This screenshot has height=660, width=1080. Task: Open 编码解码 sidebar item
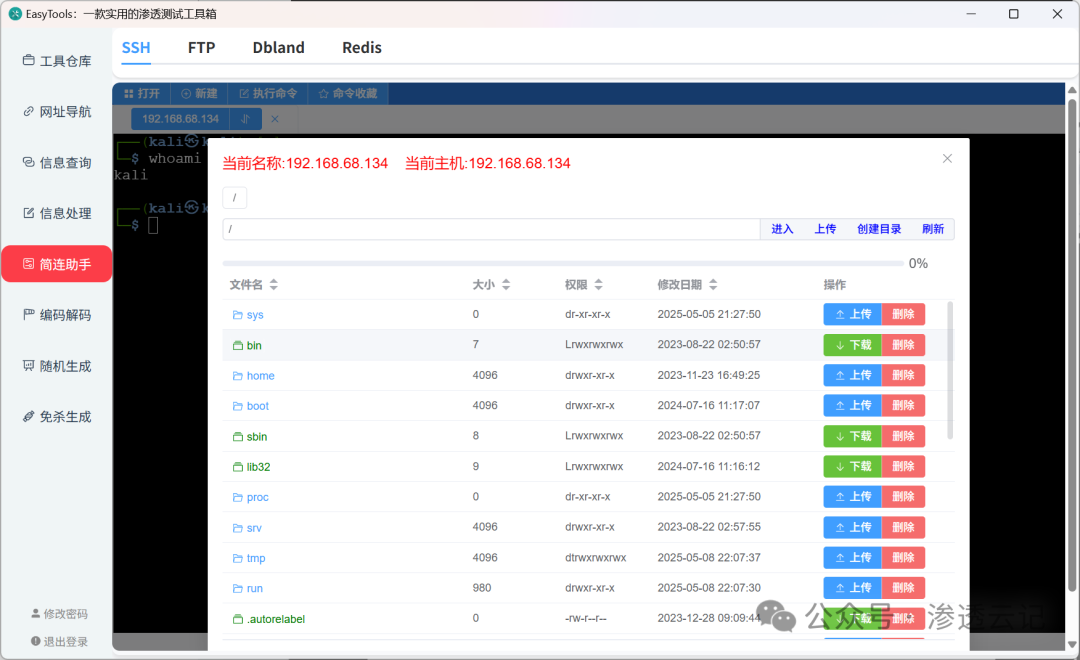[x=57, y=315]
